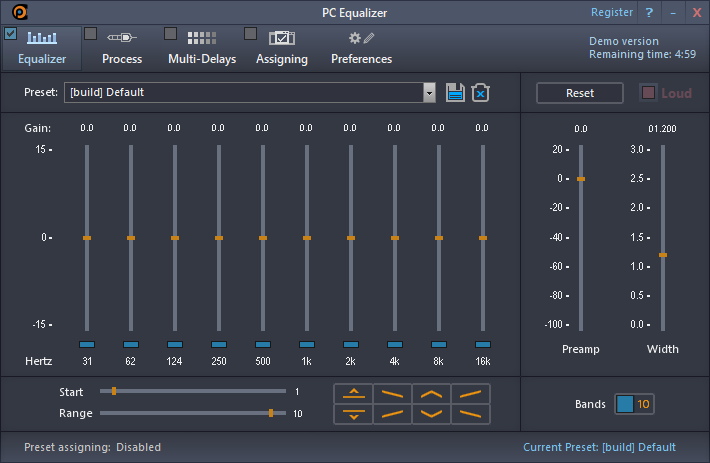Toggle the 16k band button

point(483,344)
